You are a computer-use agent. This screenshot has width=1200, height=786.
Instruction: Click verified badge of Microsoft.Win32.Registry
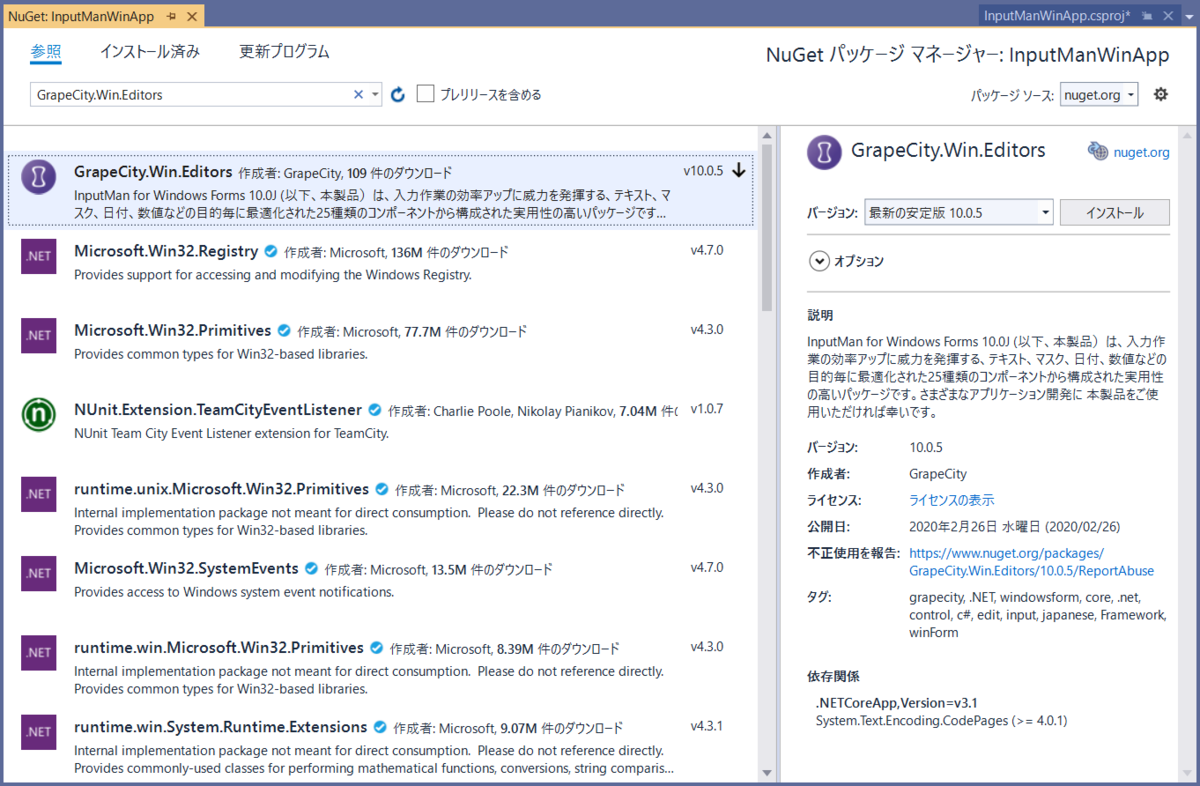point(271,251)
